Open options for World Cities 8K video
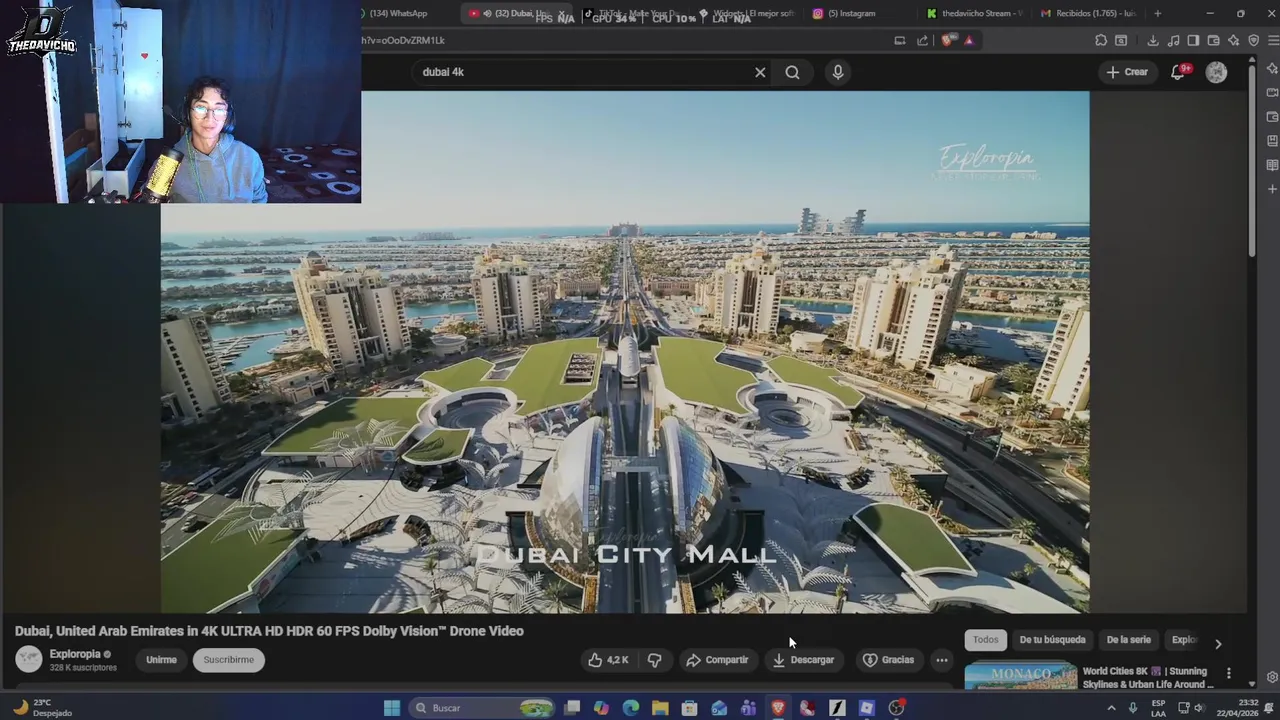The height and width of the screenshot is (720, 1280). (1229, 674)
